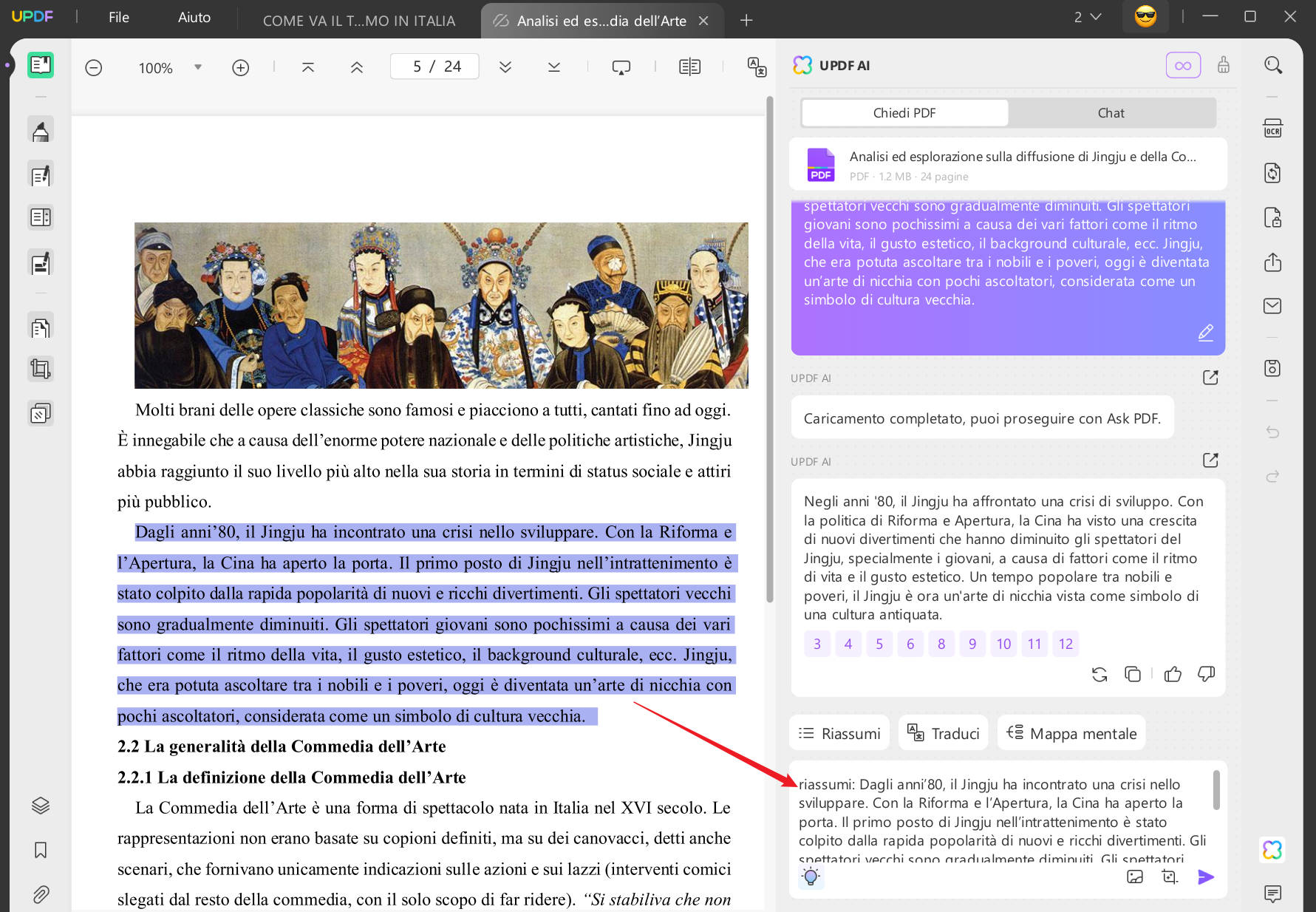Copy the UPDF AI response
The image size is (1316, 912).
coord(1132,674)
